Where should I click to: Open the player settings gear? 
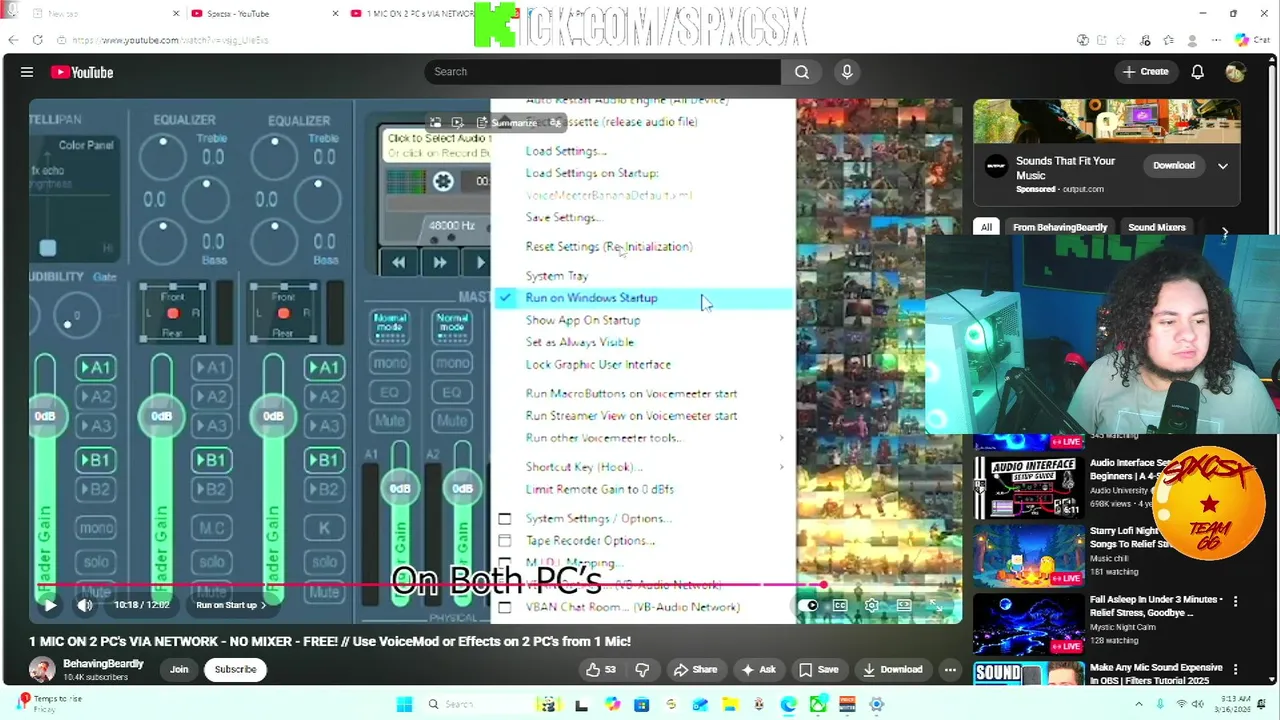coord(872,605)
